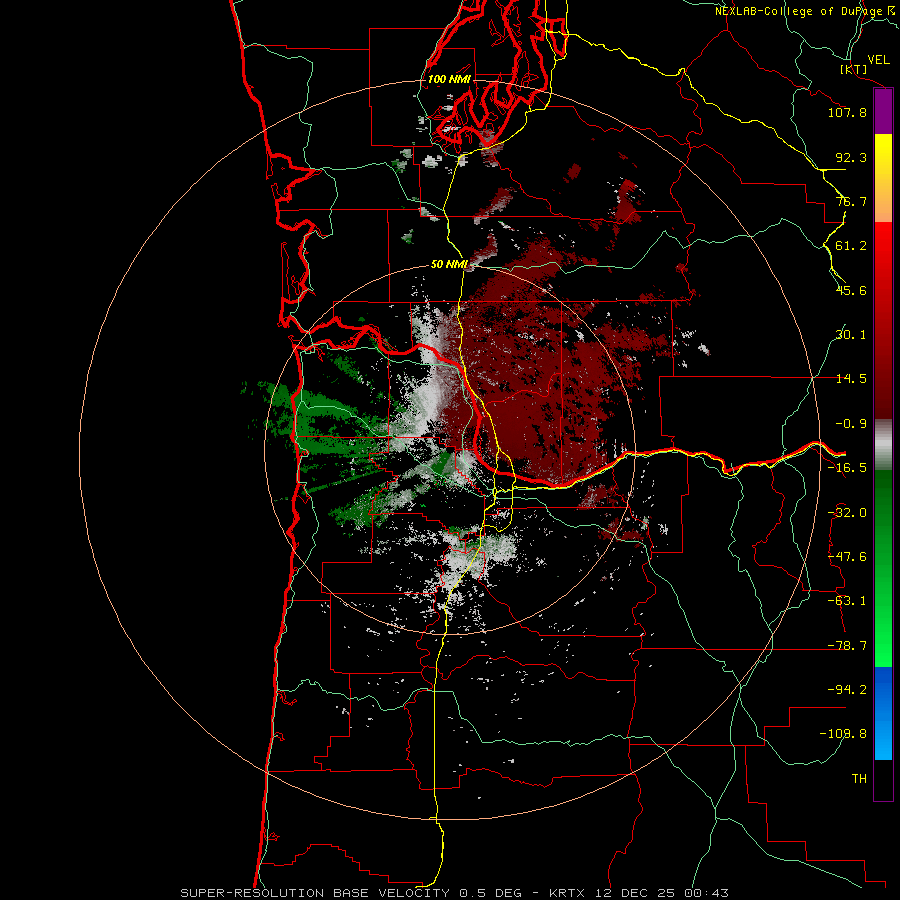This screenshot has width=900, height=900.
Task: Click the -0.9 scale value
Action: point(851,424)
